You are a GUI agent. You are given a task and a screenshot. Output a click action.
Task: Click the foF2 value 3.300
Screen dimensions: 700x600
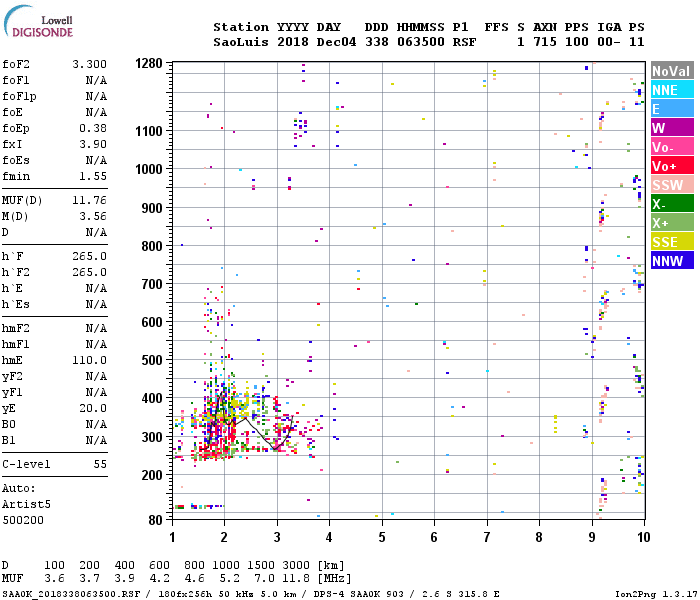tap(90, 64)
